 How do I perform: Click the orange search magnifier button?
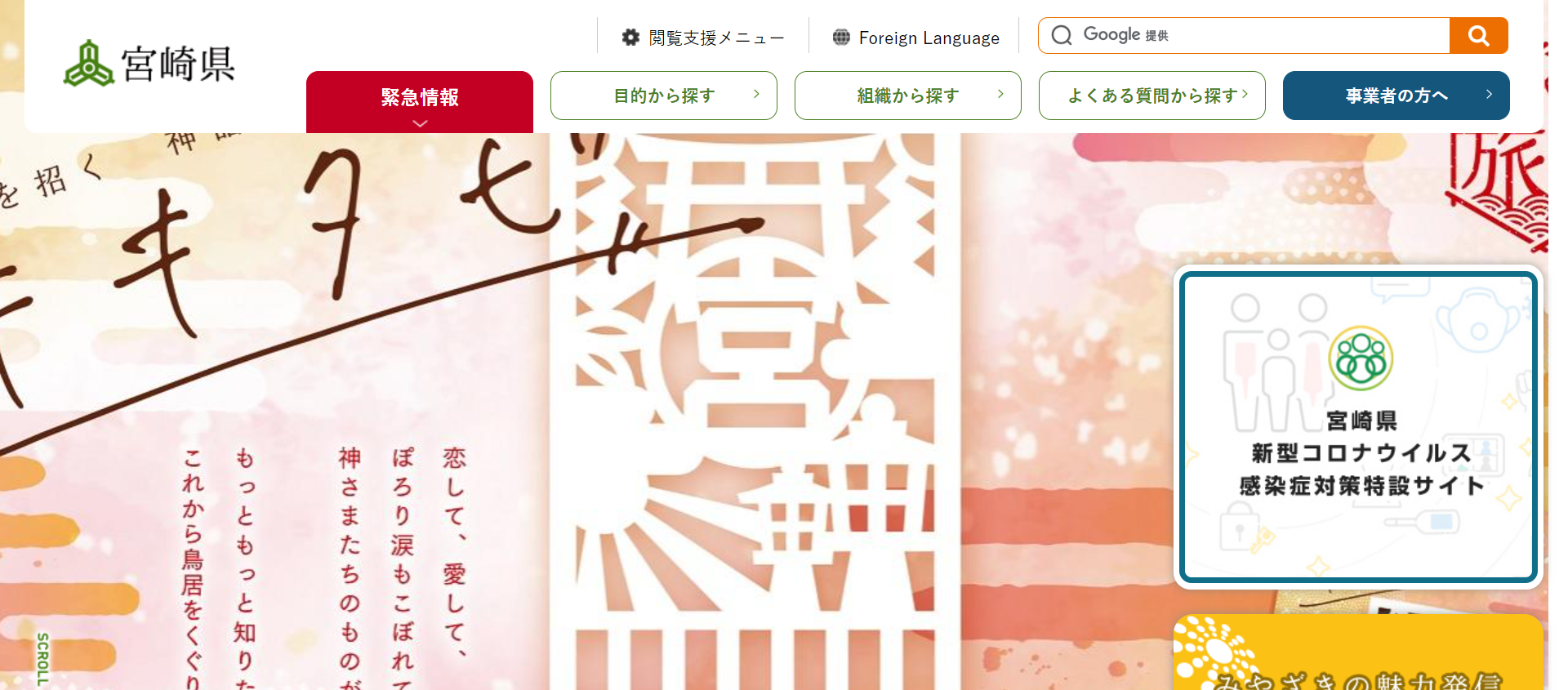1478,35
